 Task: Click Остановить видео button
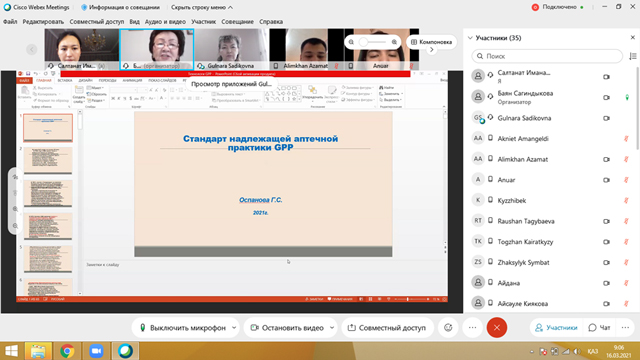(x=287, y=328)
